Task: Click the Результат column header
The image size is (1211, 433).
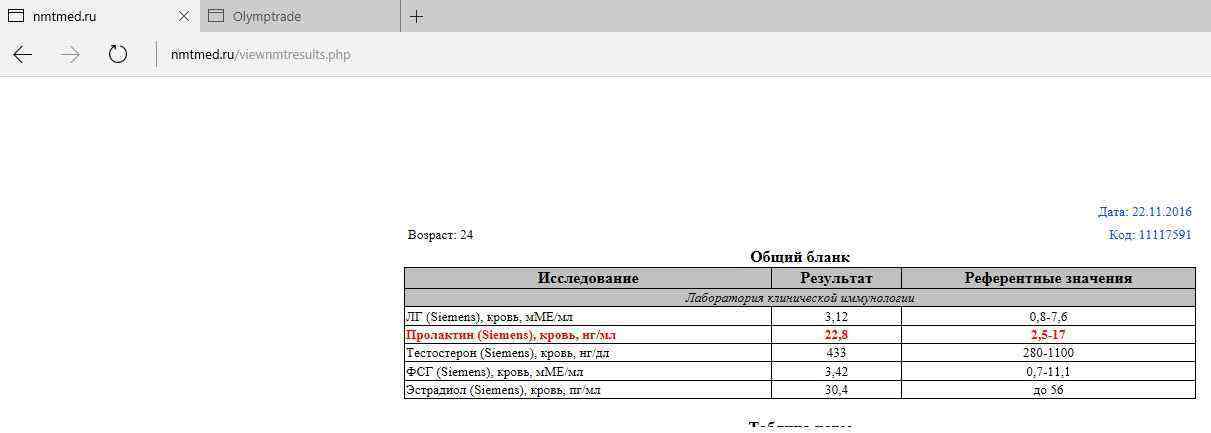Action: (836, 278)
